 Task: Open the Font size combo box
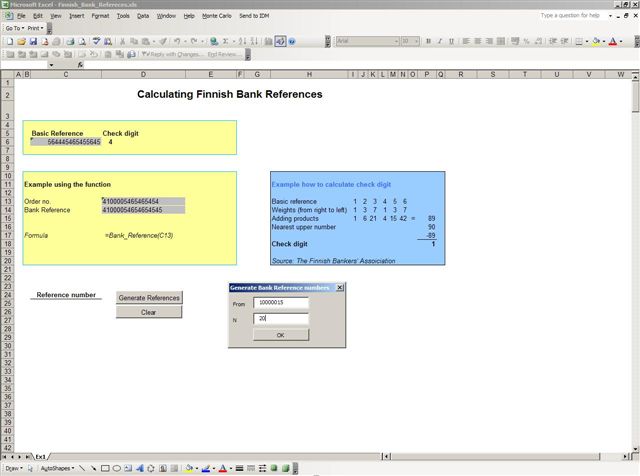(410, 41)
